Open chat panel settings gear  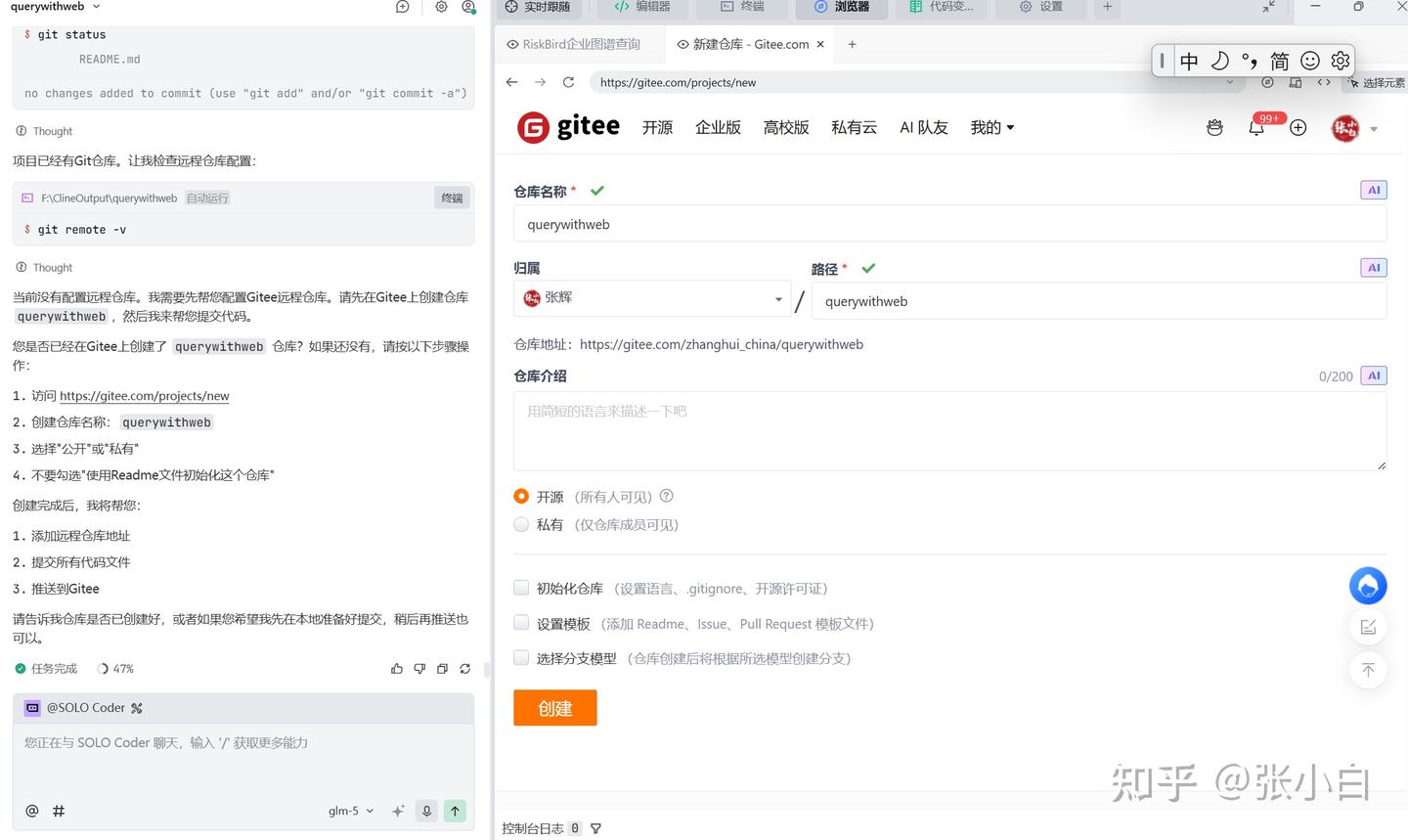click(x=441, y=7)
